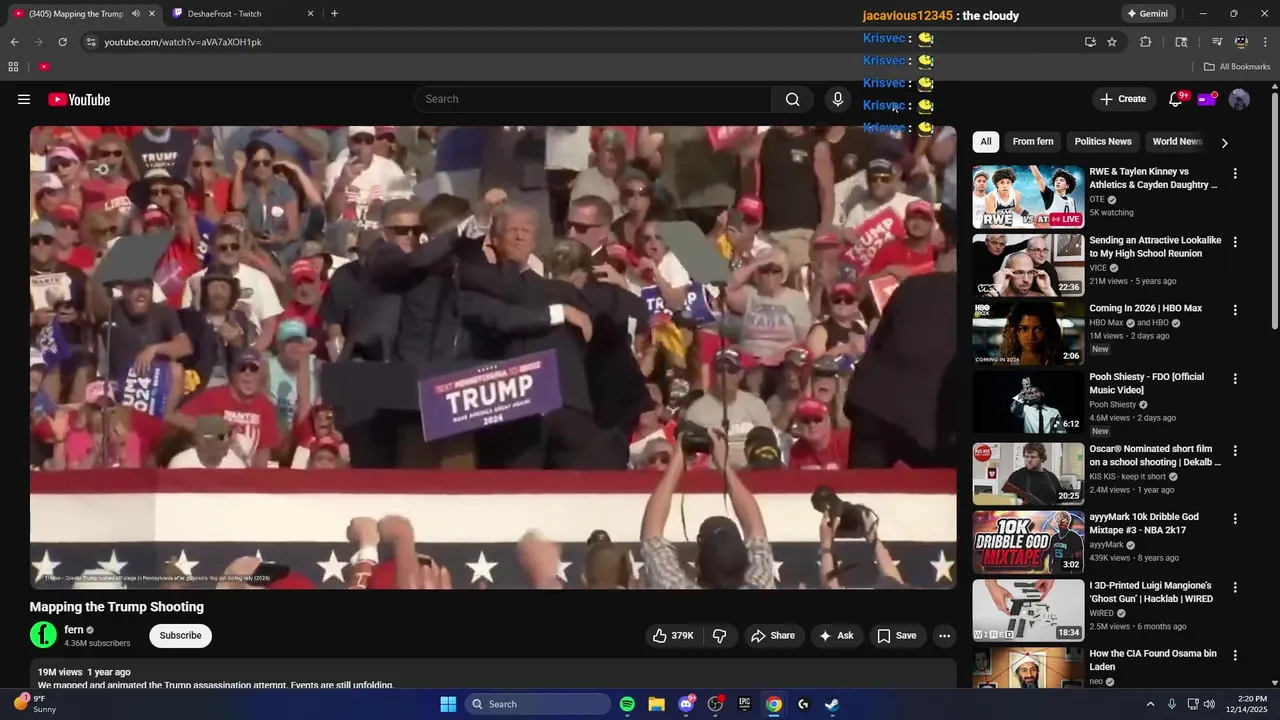
Task: Switch to the Mapping the Trump tab
Action: click(77, 14)
